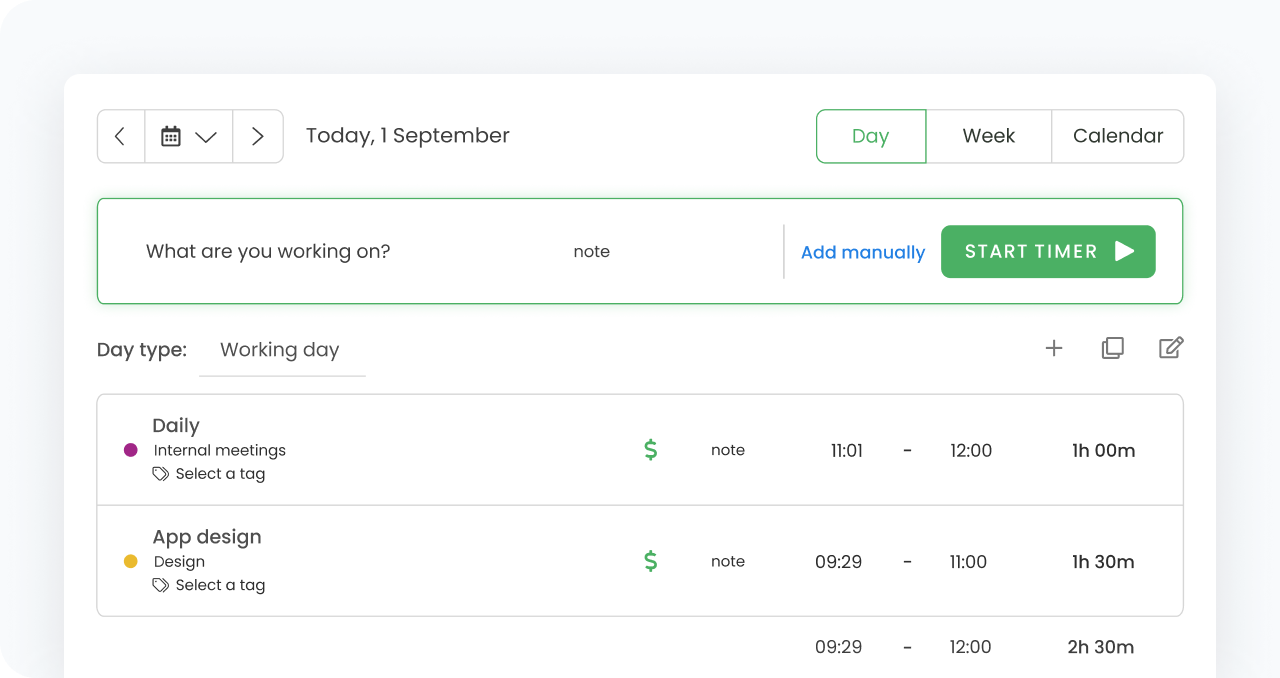This screenshot has width=1280, height=678.
Task: Edit the 11:01 start time
Action: click(x=847, y=451)
